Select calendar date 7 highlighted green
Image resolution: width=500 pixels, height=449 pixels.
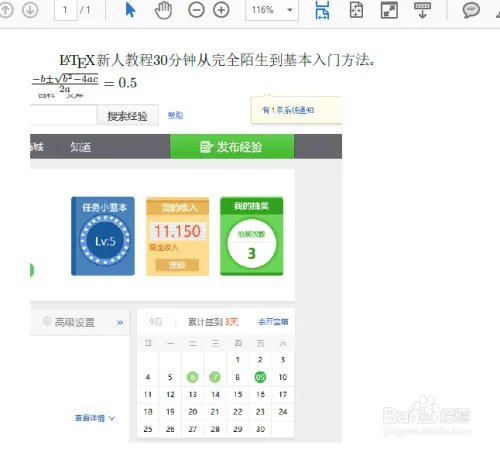click(215, 377)
